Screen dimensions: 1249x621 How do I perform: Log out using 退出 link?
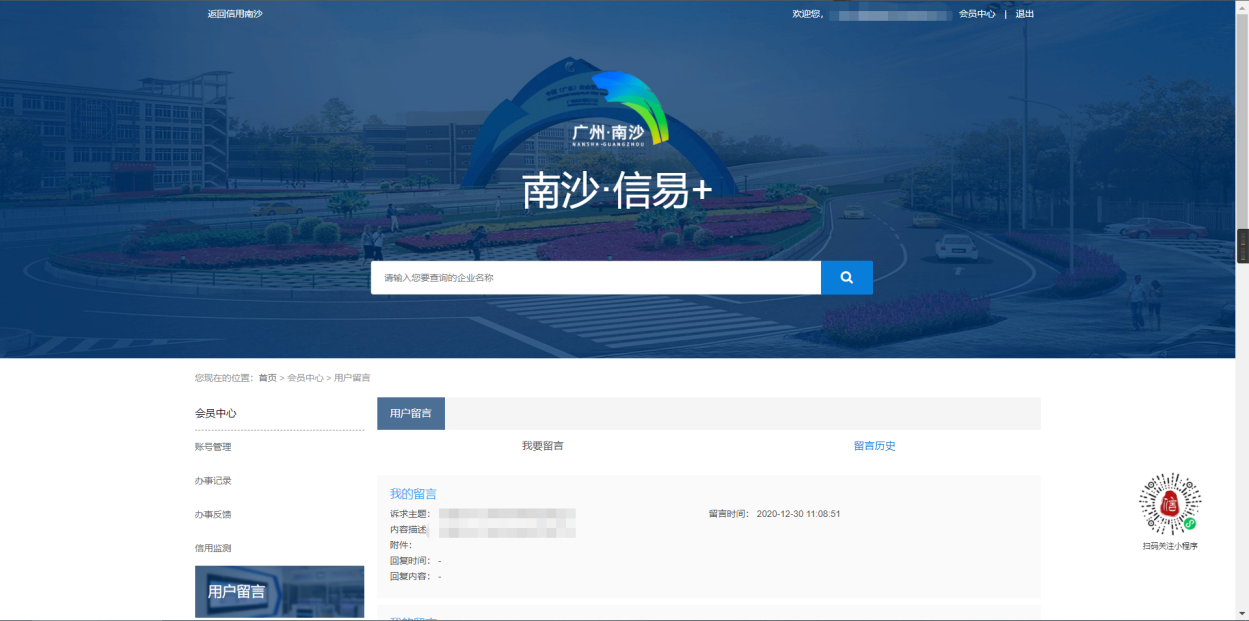pos(1025,14)
